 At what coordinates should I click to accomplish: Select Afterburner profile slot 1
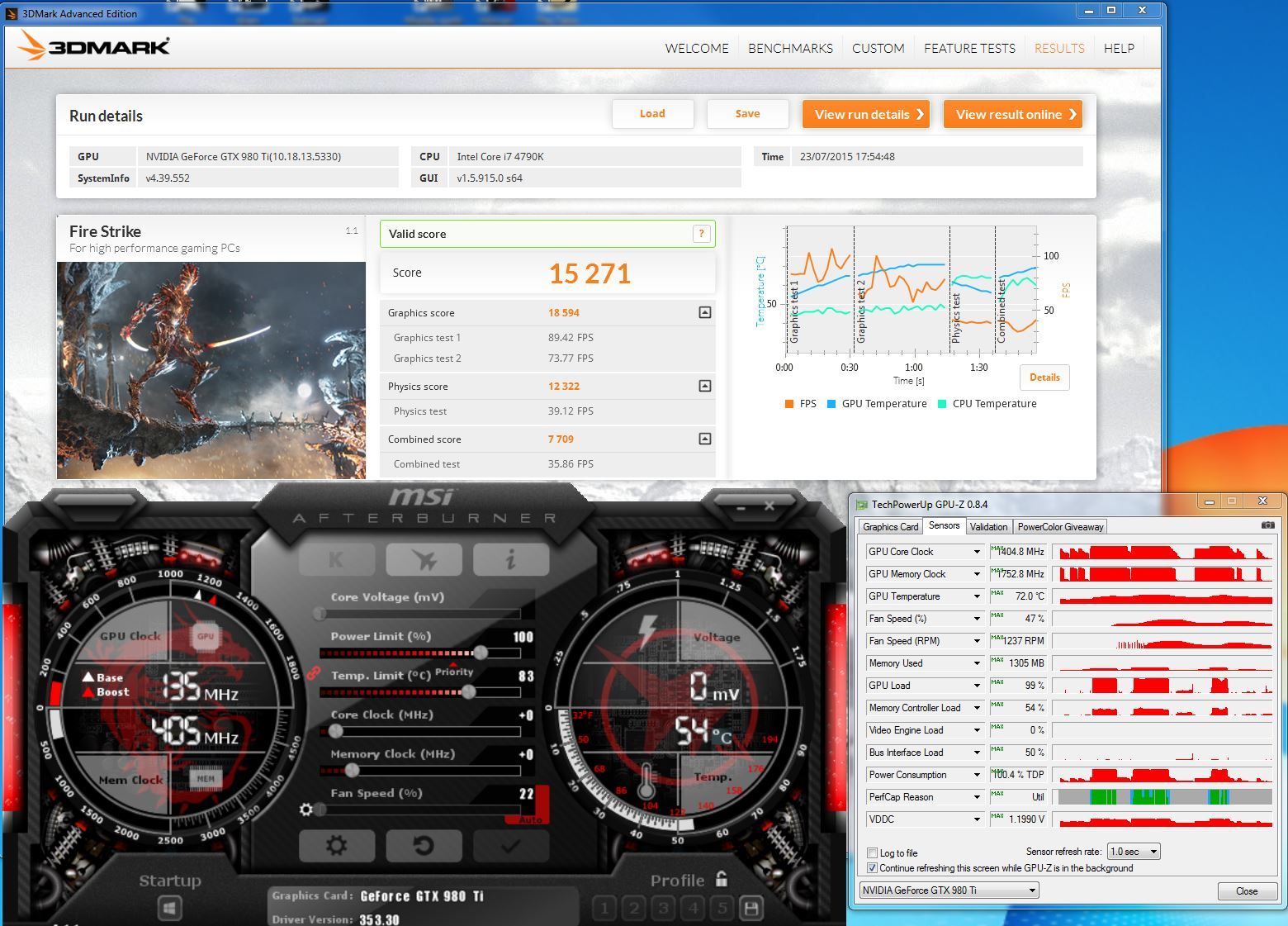click(604, 909)
